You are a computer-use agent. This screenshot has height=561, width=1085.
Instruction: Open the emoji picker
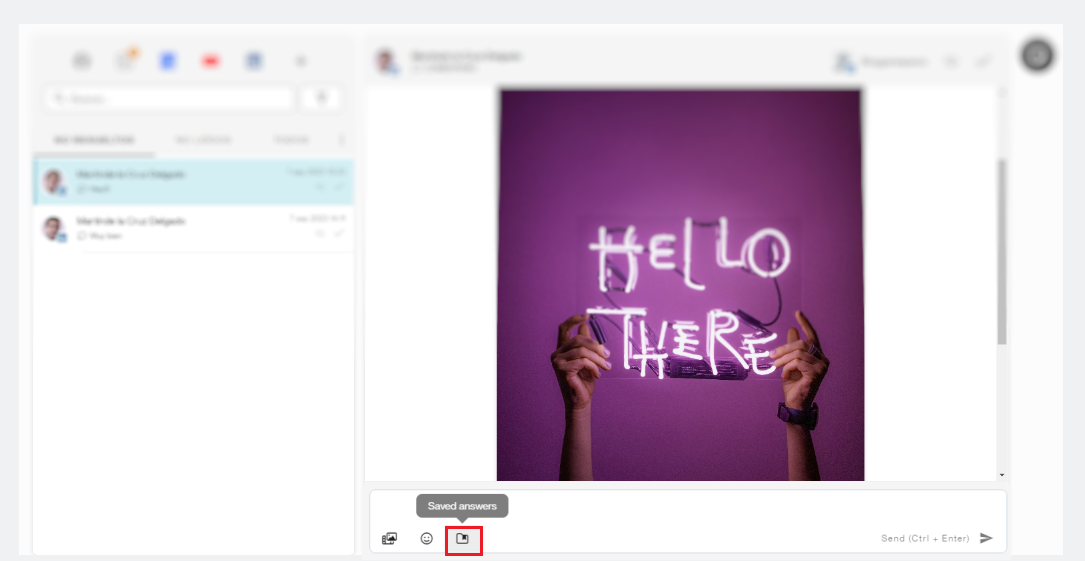tap(427, 539)
